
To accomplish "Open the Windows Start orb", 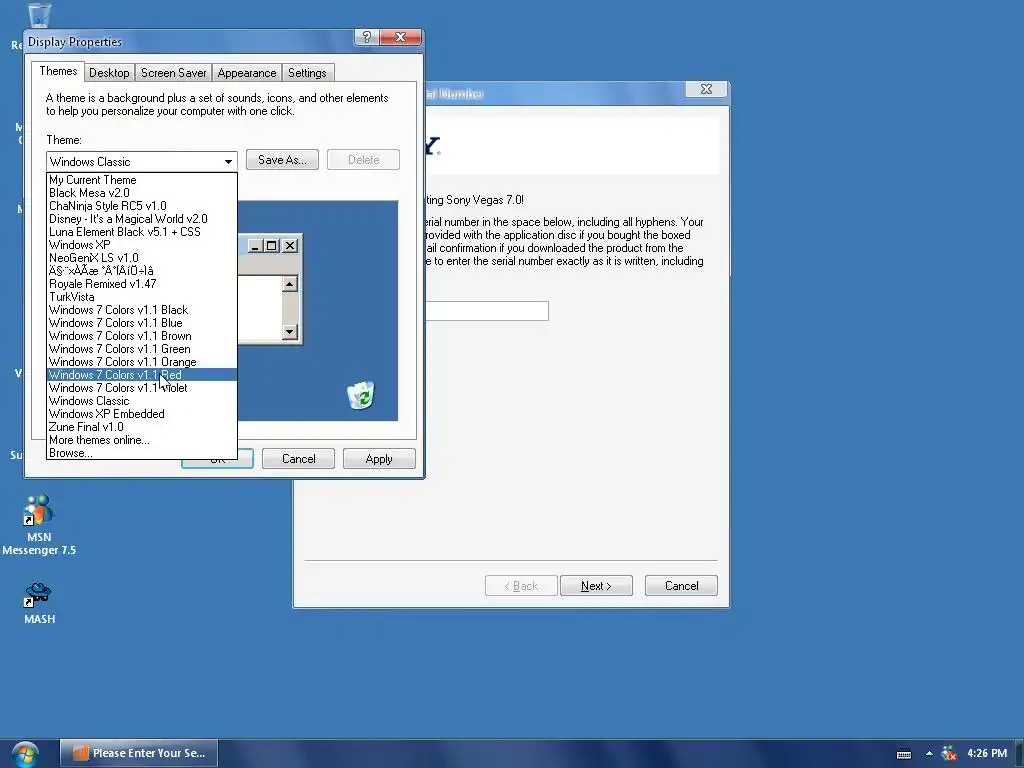I will click(25, 754).
